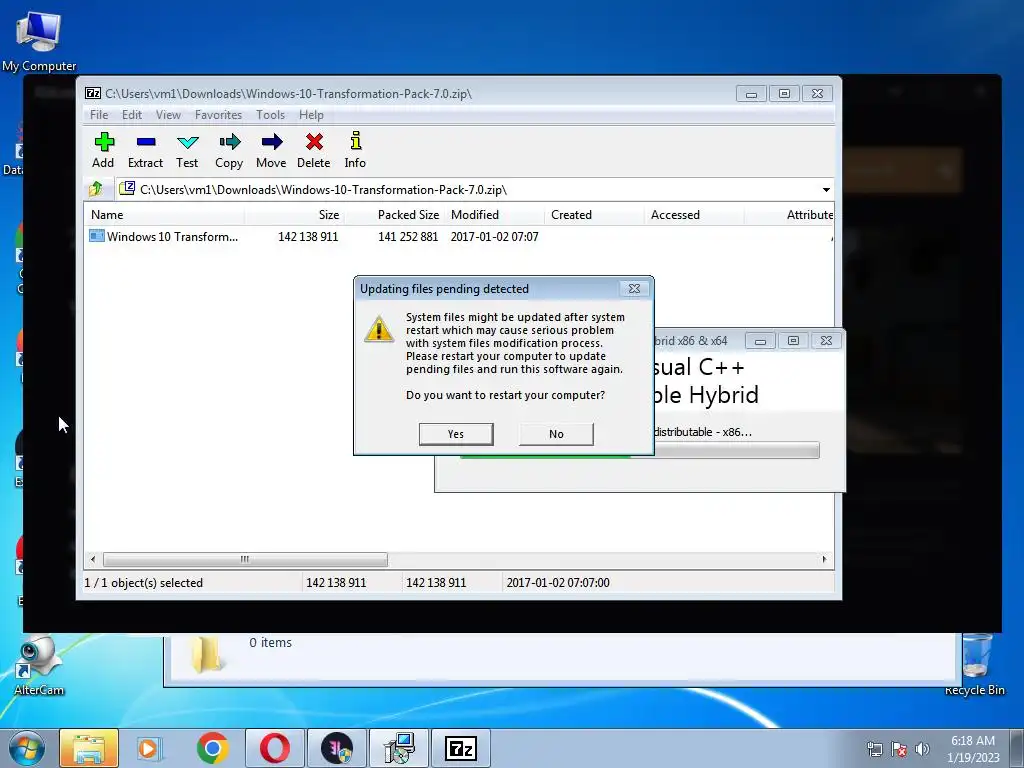Click the horizontal scrollbar thumb in 7-Zip
Screen dimensions: 1024x768
point(245,560)
